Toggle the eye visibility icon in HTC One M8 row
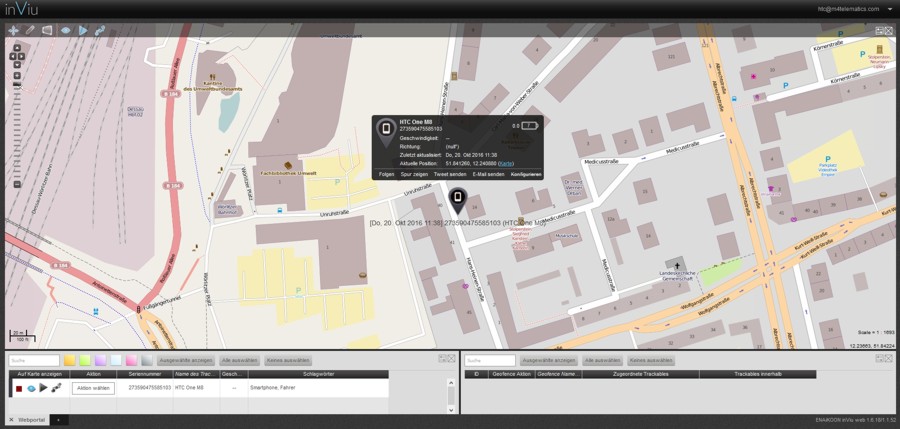This screenshot has height=429, width=900. (x=31, y=388)
